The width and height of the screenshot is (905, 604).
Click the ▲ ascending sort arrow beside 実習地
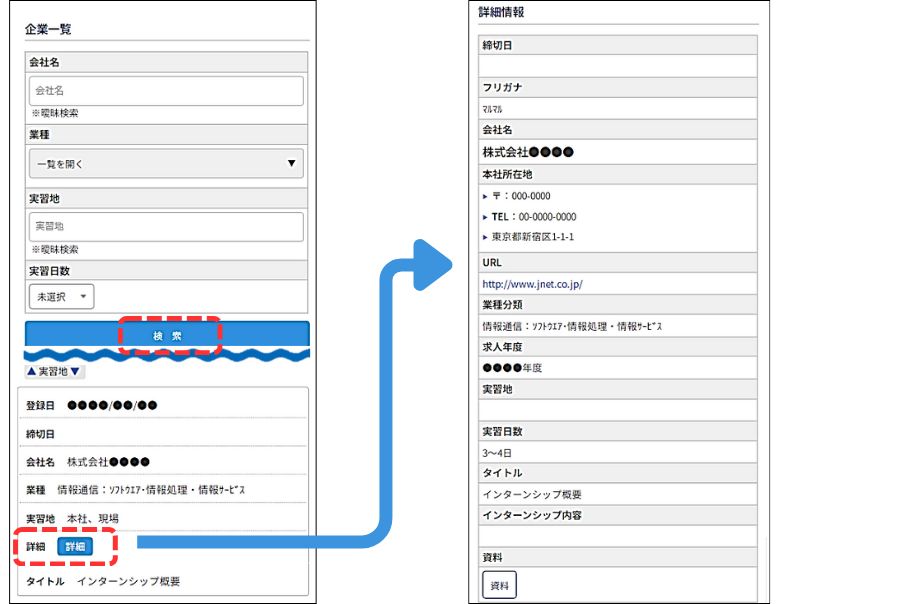tap(31, 372)
